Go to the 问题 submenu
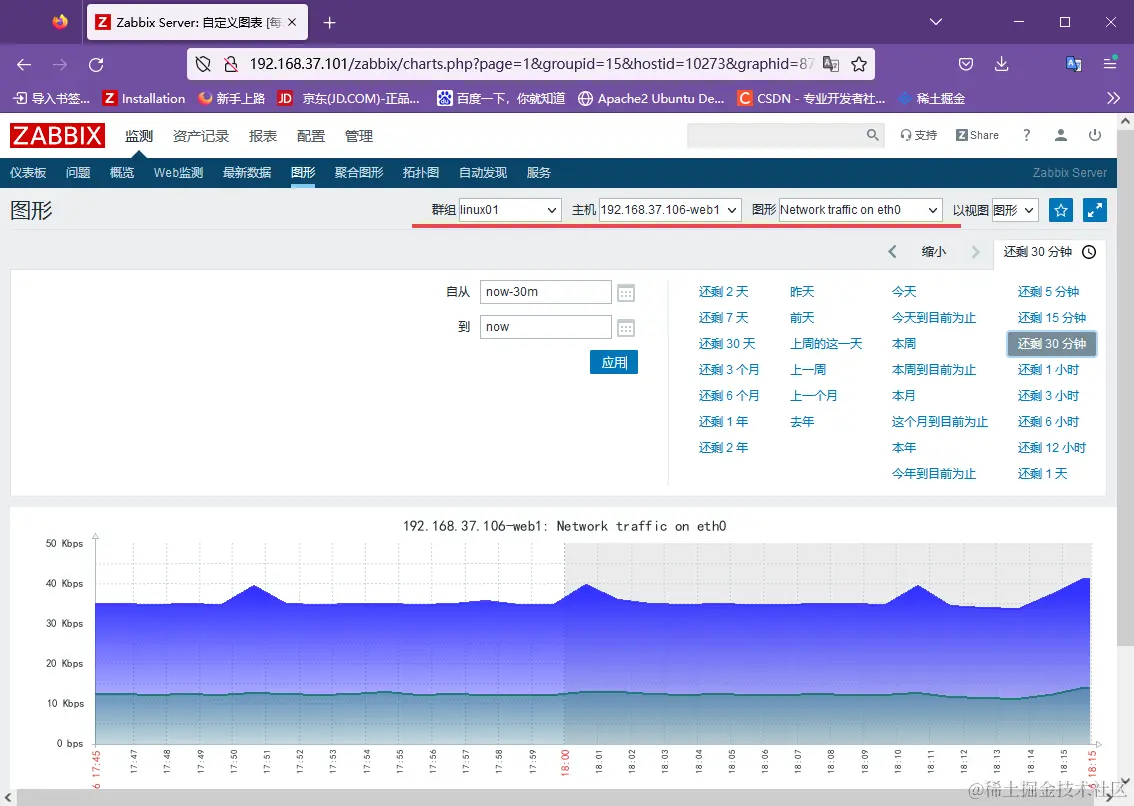 (x=78, y=173)
